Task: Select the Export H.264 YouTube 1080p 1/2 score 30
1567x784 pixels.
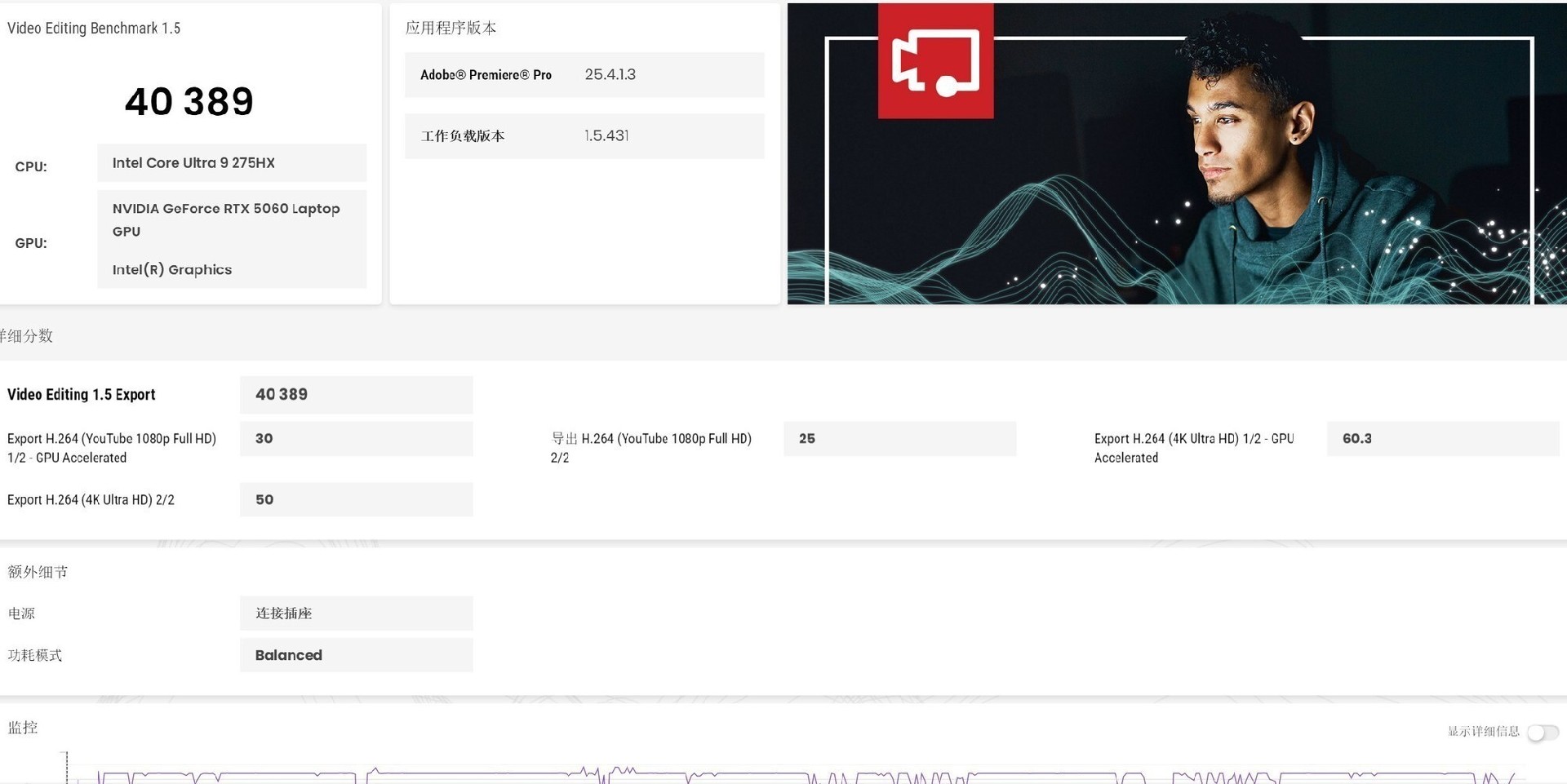Action: [x=356, y=438]
